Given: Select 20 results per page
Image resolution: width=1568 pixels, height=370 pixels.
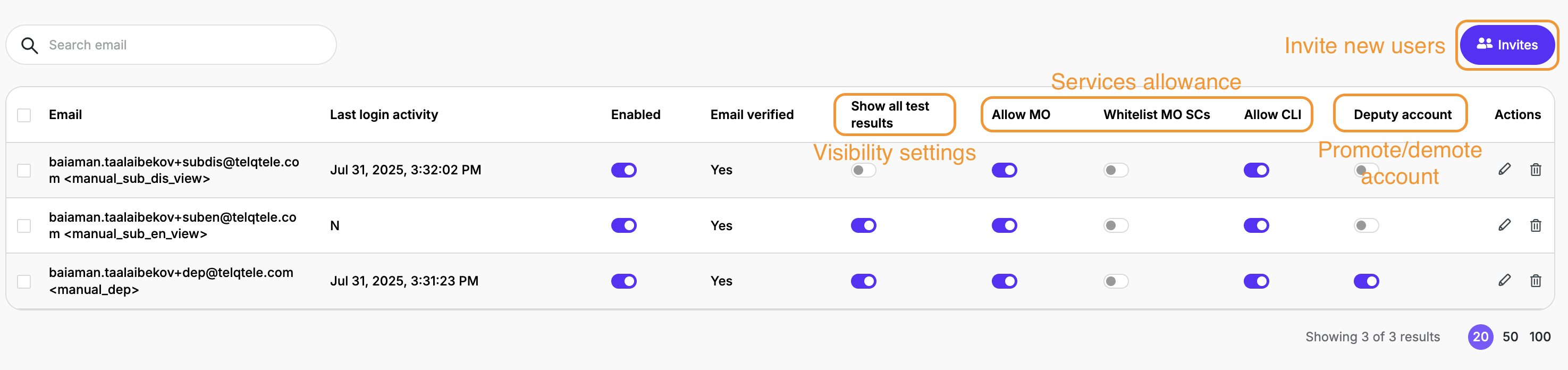Looking at the screenshot, I should [x=1480, y=337].
